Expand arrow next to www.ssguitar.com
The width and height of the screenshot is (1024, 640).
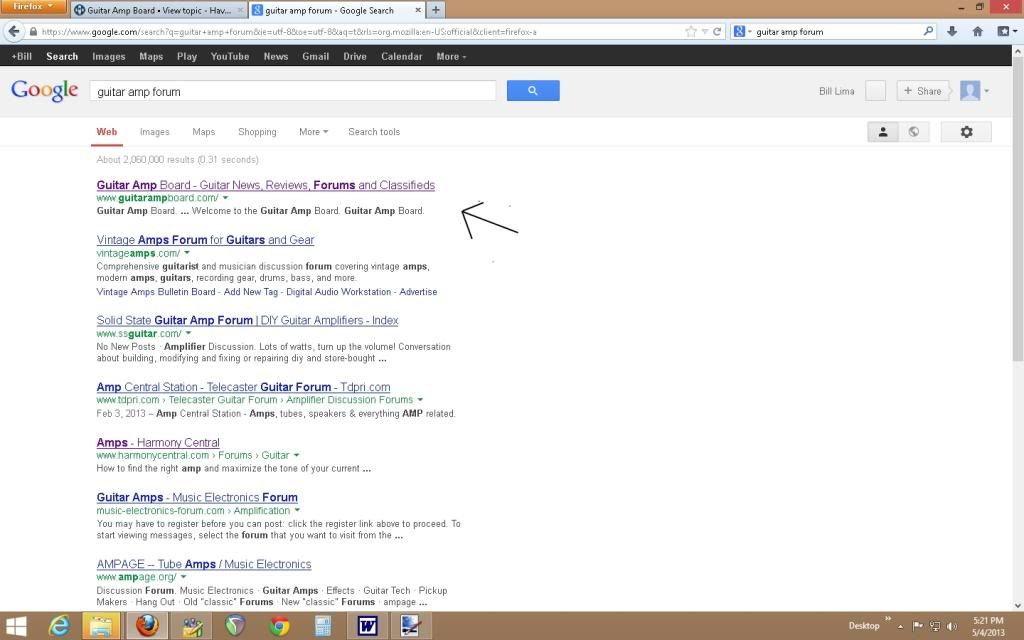coord(188,334)
